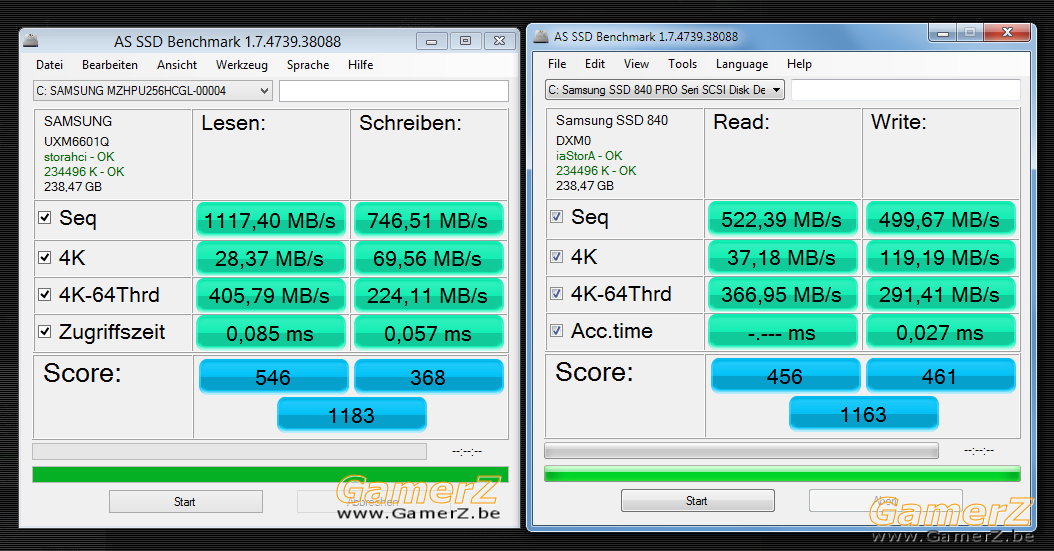Click the green progress bar in right window
Screen dimensions: 1054x551
coord(782,474)
